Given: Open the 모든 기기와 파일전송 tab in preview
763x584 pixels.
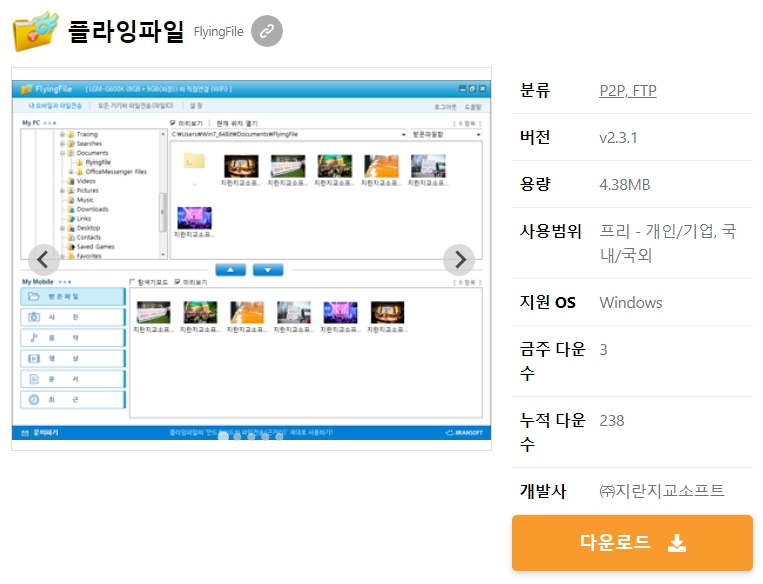Looking at the screenshot, I should coord(135,106).
